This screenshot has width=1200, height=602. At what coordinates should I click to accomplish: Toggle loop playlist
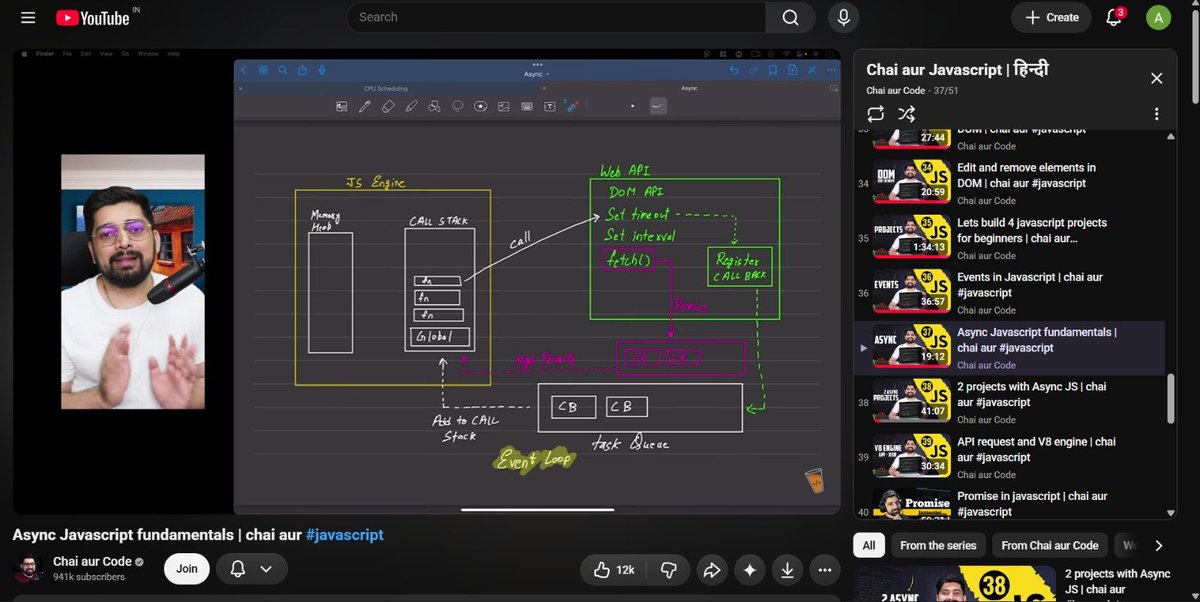pos(876,114)
